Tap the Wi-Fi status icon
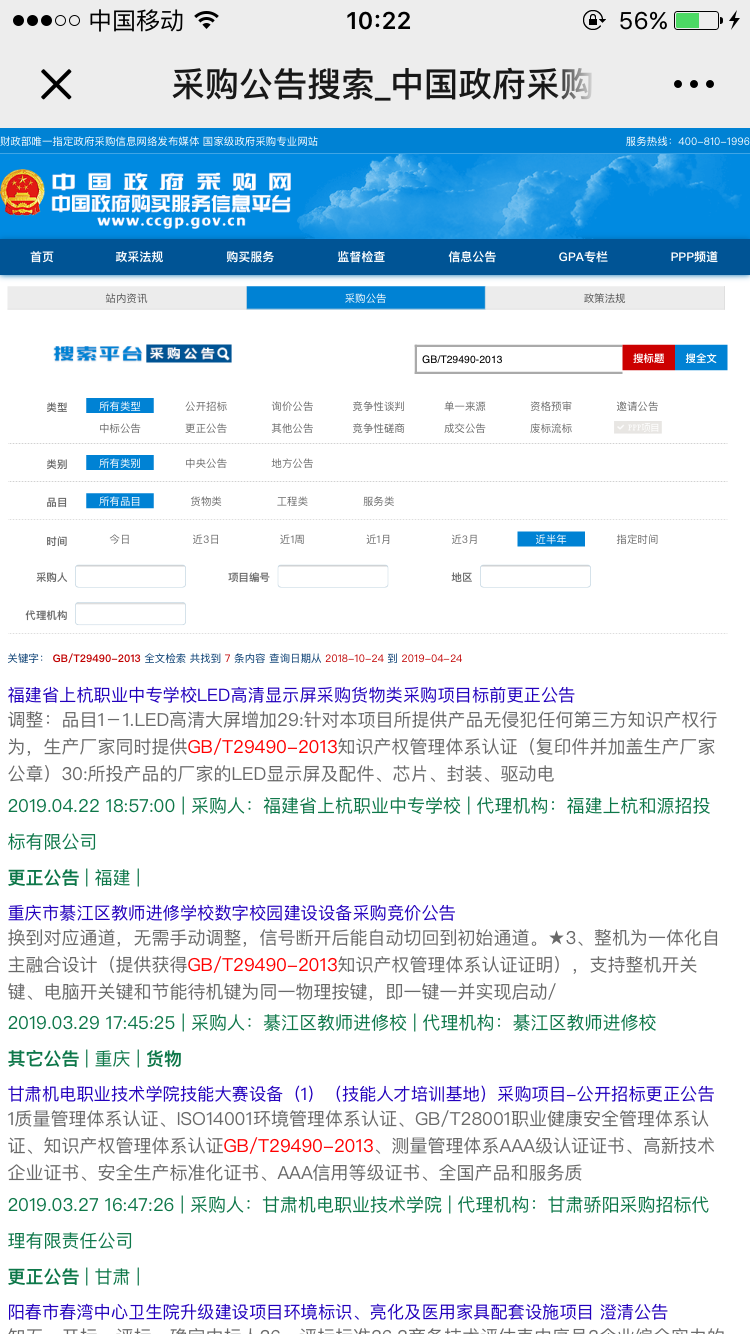 [x=207, y=20]
